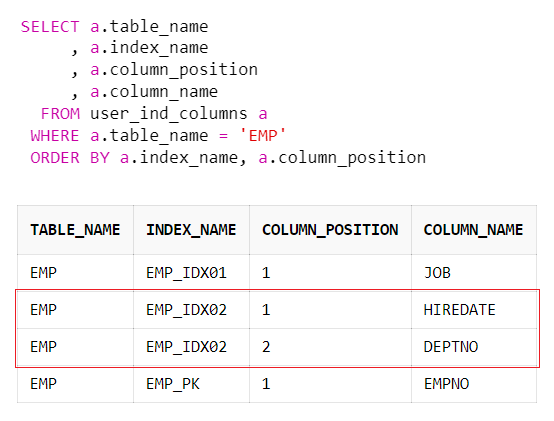Click a.column_name in the select list
554x421 pixels.
point(154,92)
